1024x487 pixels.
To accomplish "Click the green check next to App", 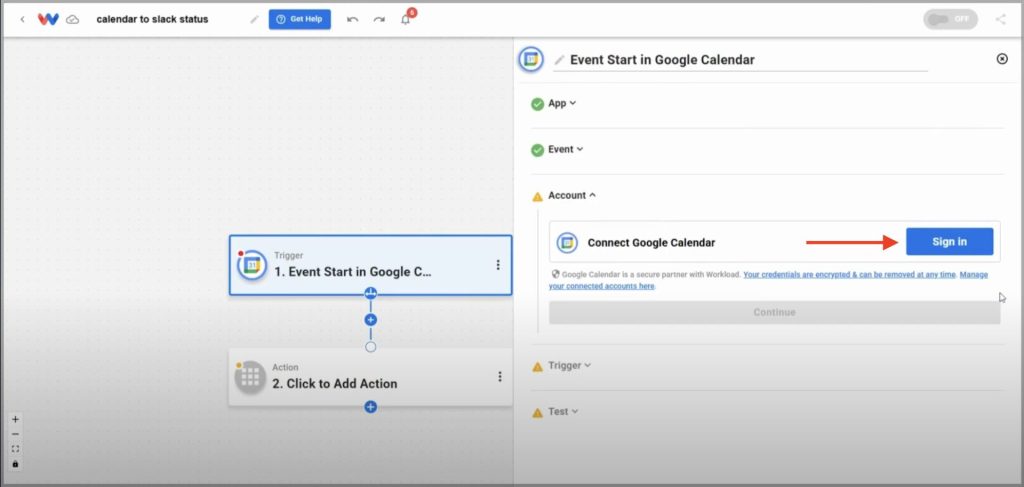I will click(x=537, y=104).
